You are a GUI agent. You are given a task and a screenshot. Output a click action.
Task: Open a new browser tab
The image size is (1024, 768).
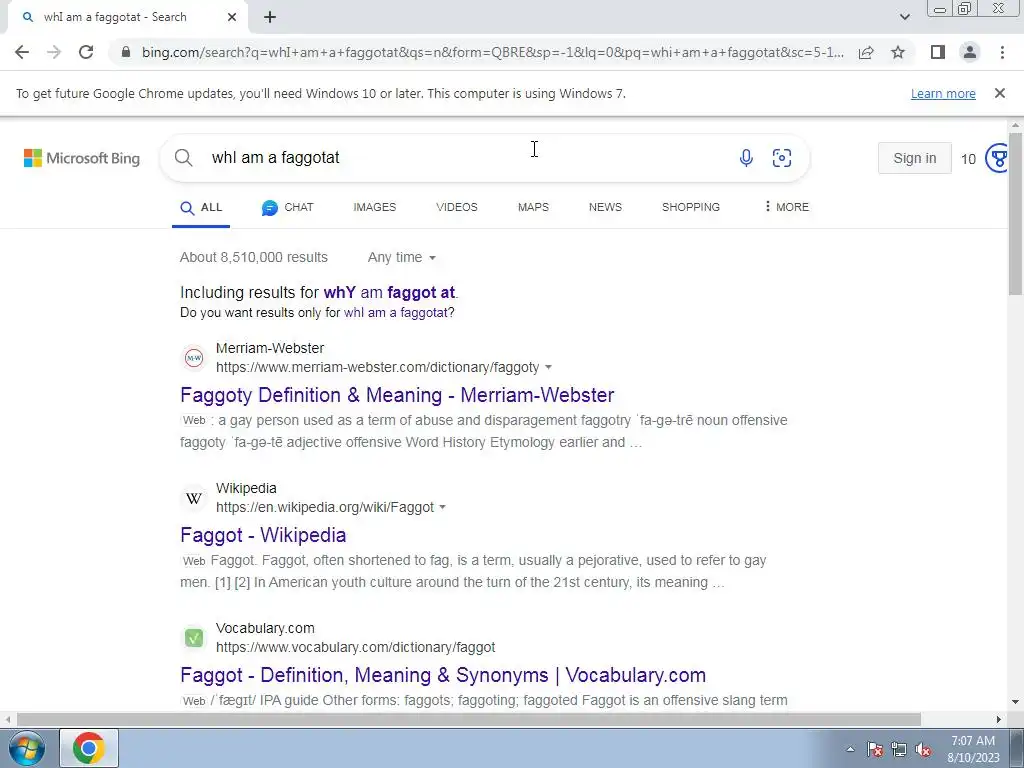click(x=270, y=17)
